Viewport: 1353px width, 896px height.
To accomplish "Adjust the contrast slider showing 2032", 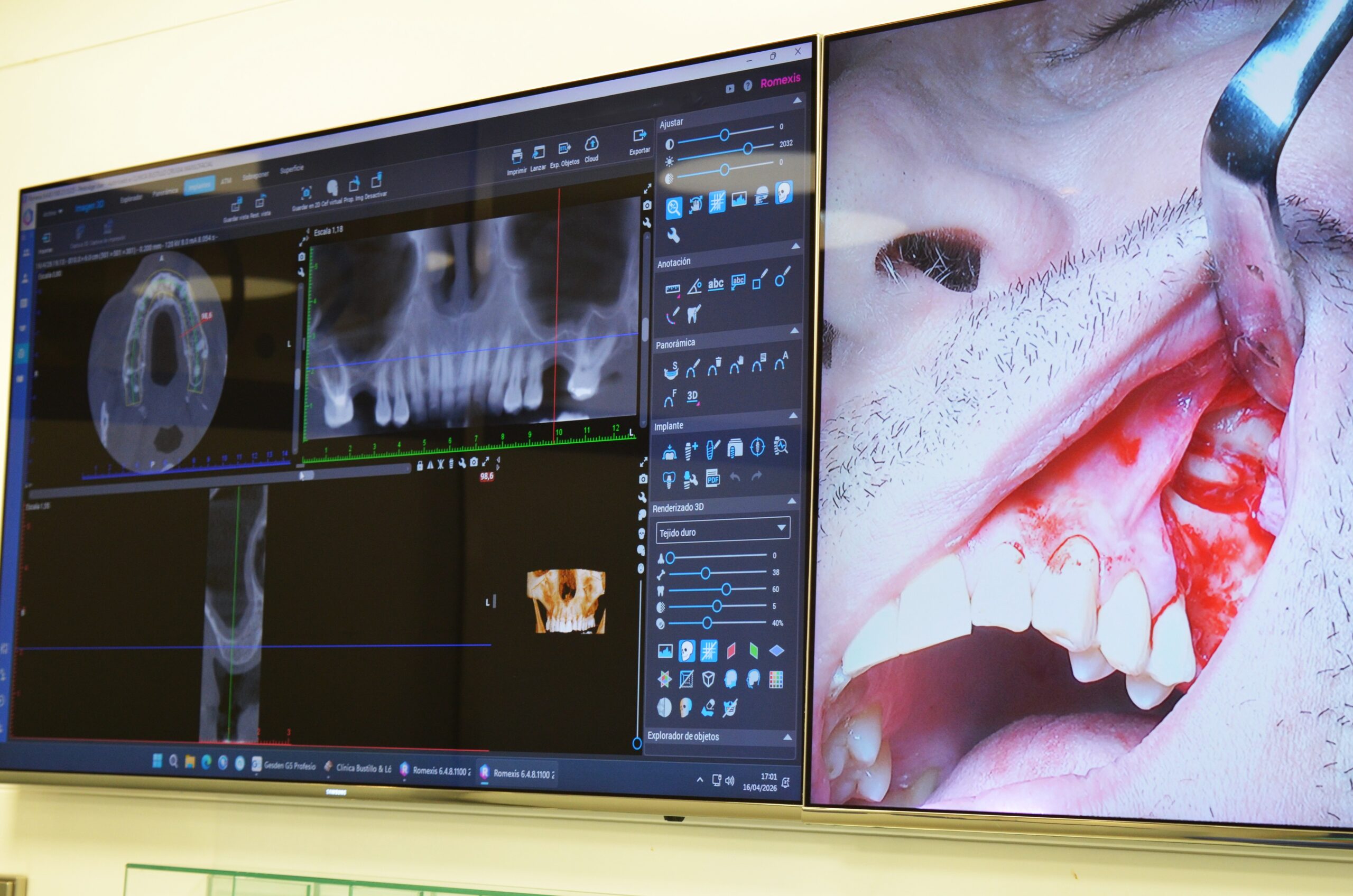I will [x=748, y=148].
